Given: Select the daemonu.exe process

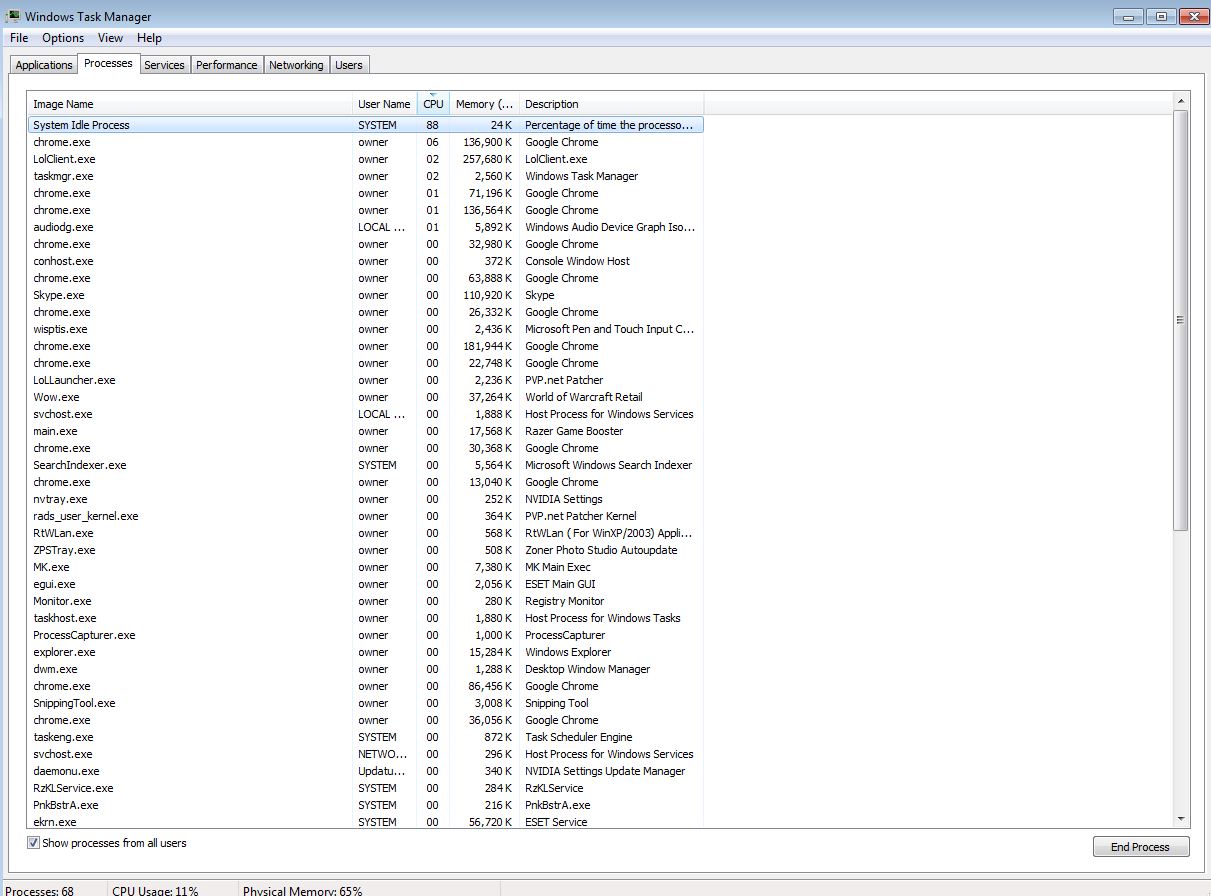Looking at the screenshot, I should point(365,771).
